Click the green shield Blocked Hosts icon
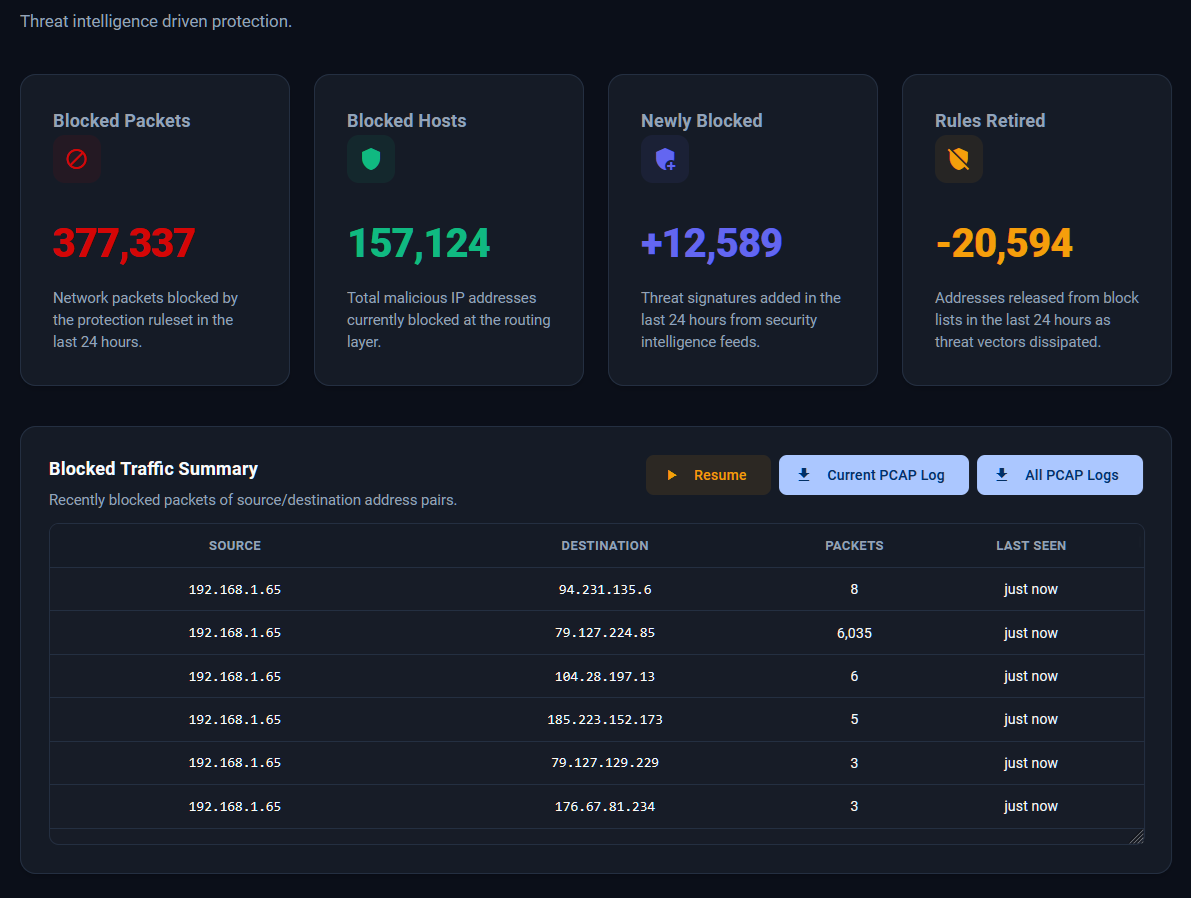 click(x=371, y=159)
